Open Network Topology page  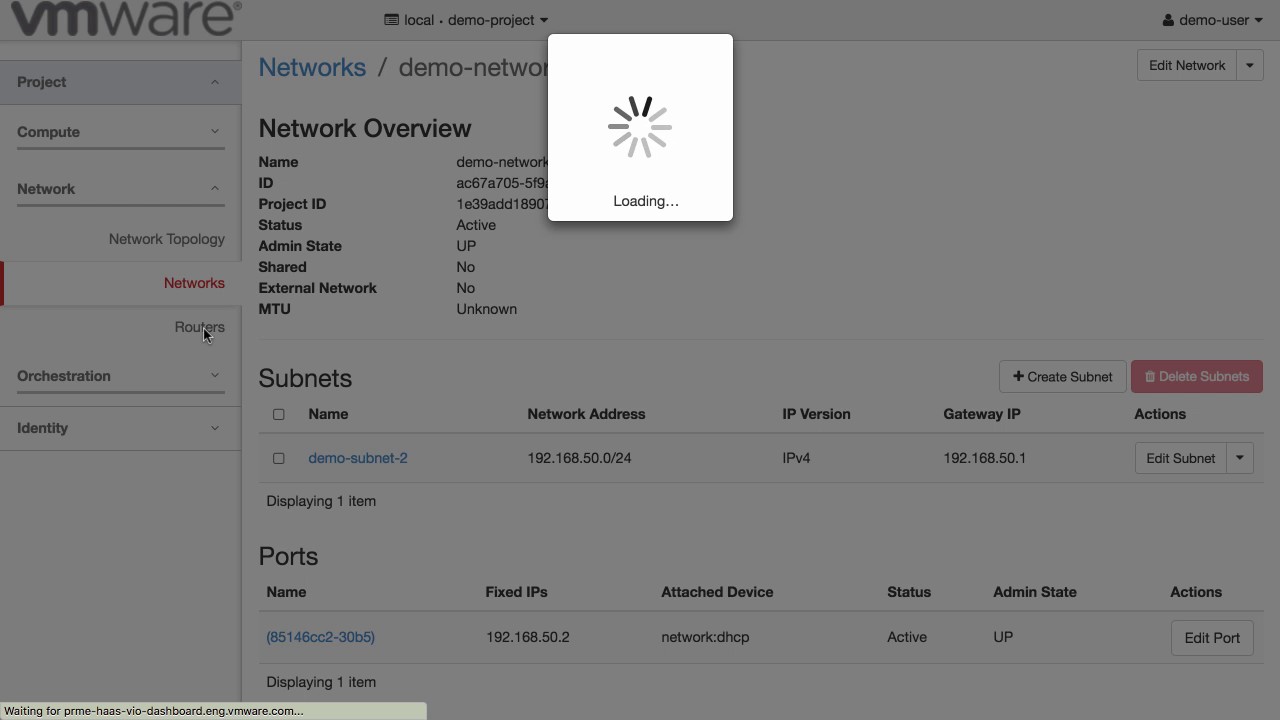[166, 239]
